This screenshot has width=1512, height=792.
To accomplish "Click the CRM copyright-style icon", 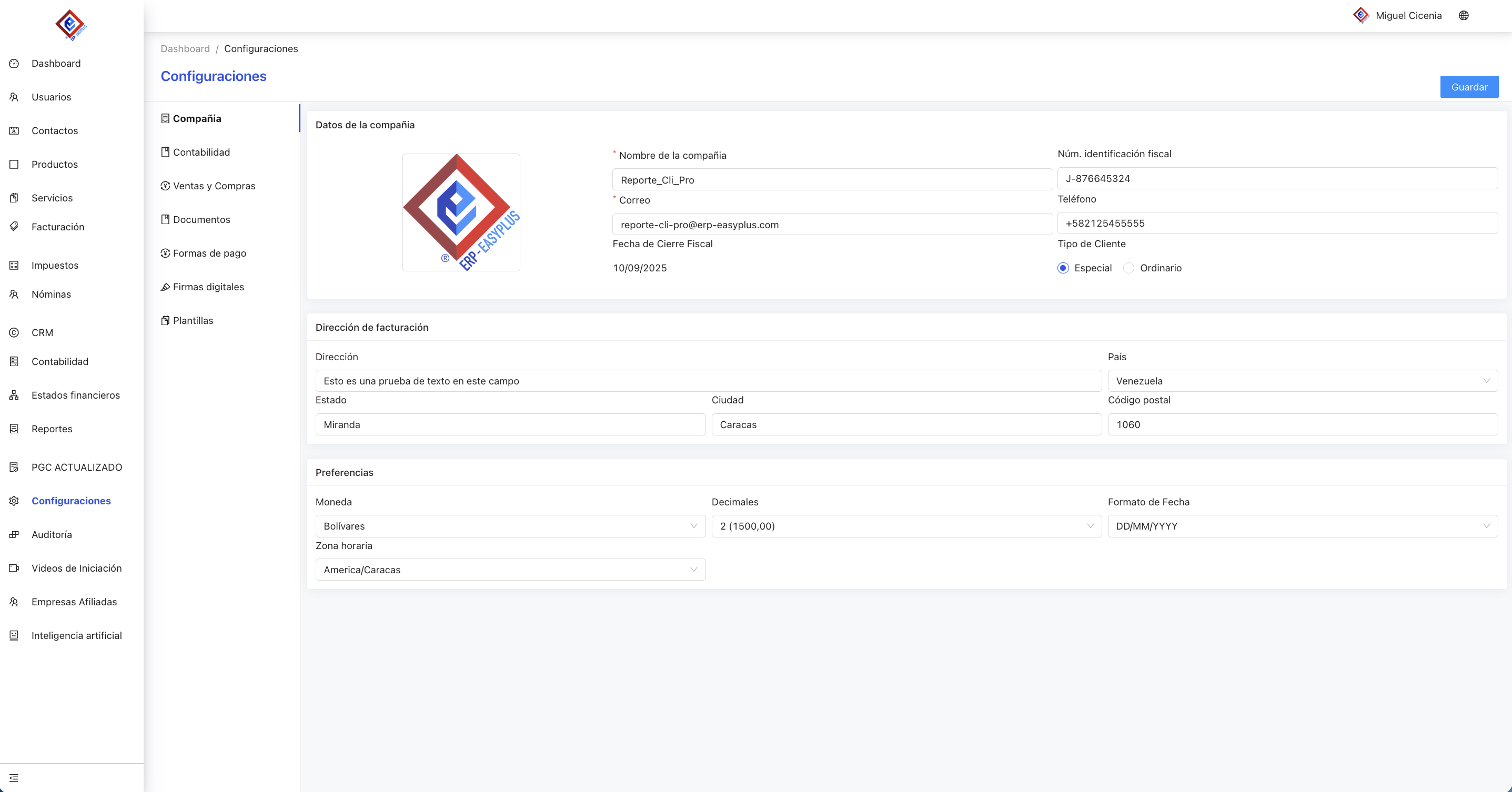I will [x=14, y=333].
